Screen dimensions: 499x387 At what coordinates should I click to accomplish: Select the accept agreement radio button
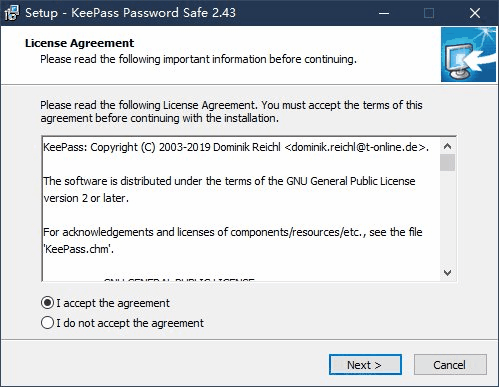(x=47, y=303)
